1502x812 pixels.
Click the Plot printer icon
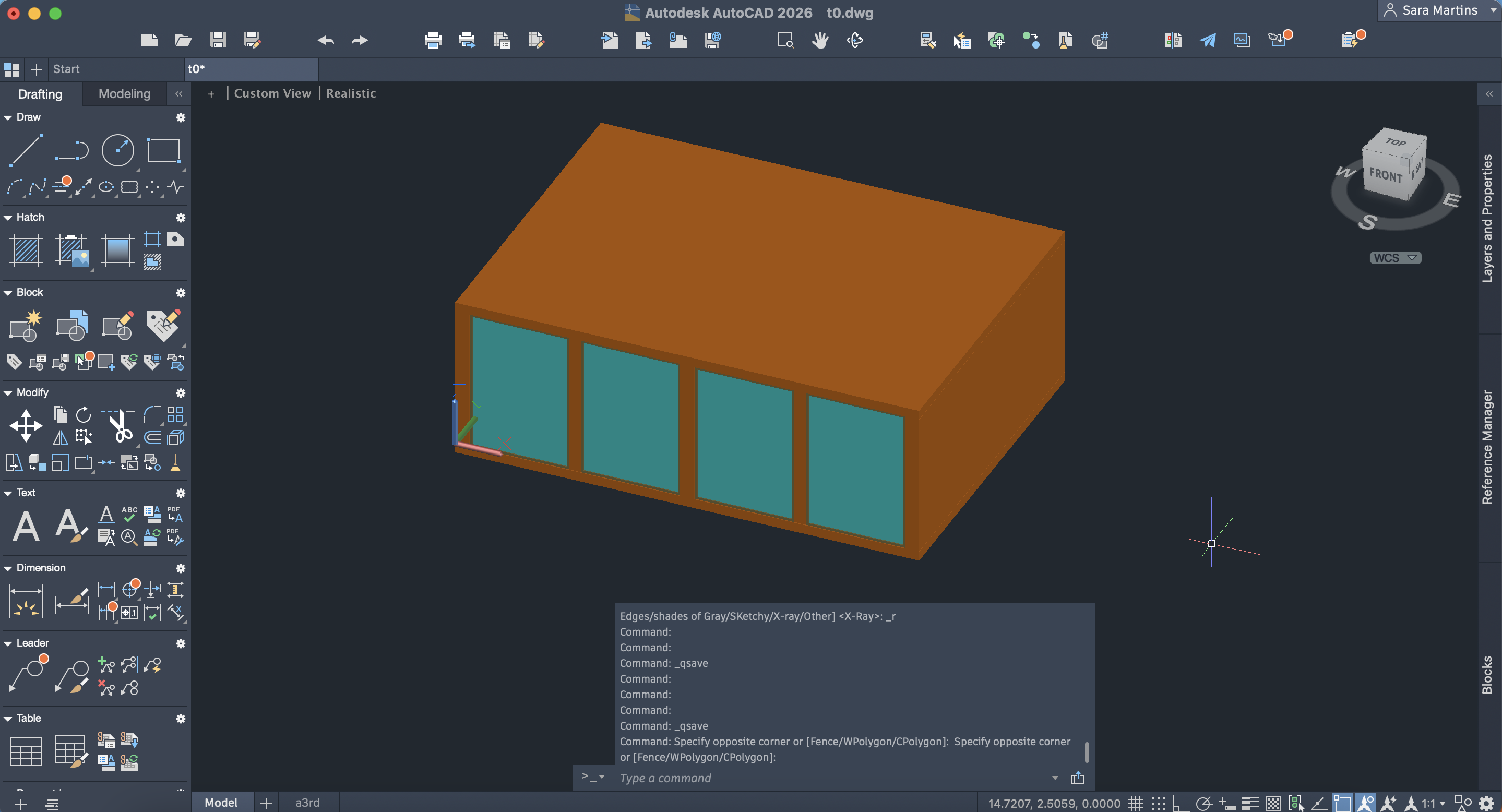pos(433,40)
